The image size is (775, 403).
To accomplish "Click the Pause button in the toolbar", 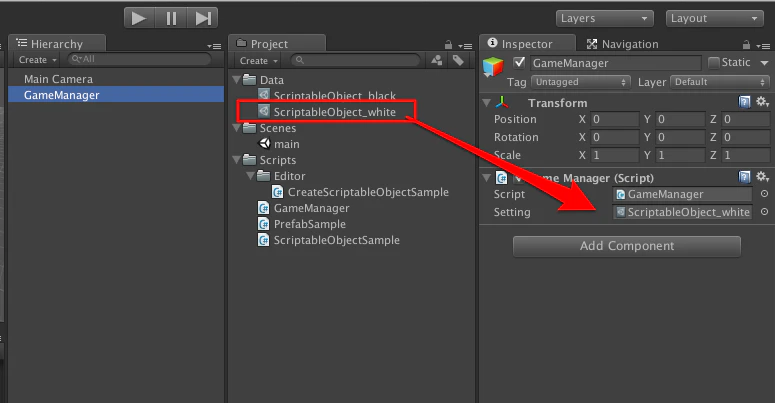I will (171, 19).
